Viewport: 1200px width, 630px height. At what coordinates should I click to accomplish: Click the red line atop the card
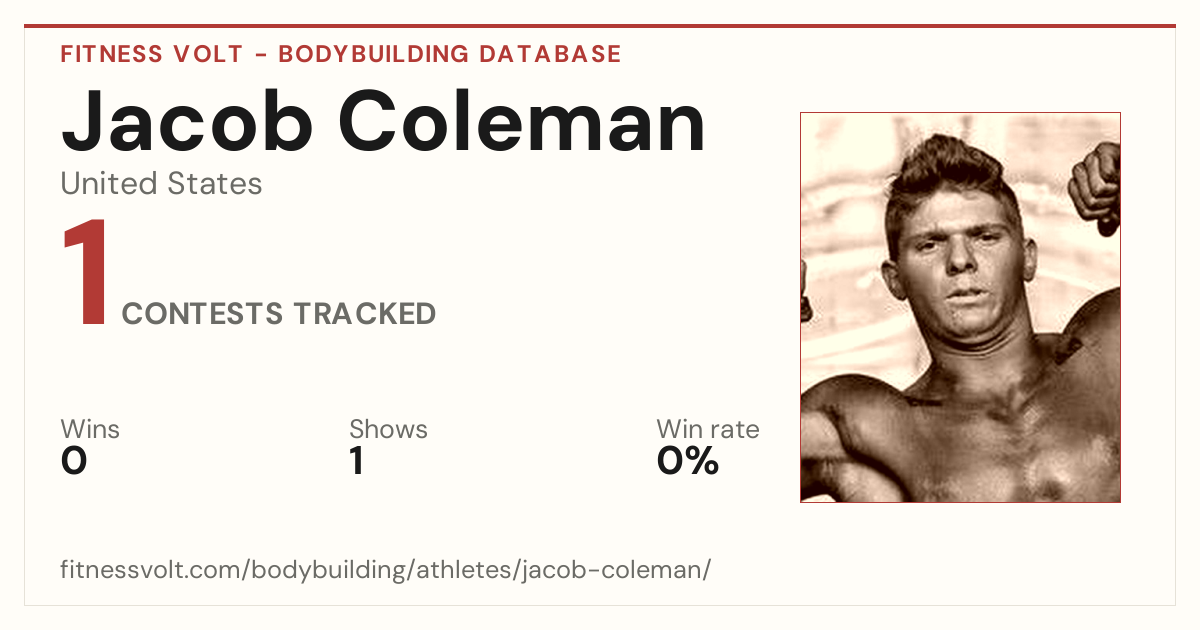coord(600,26)
